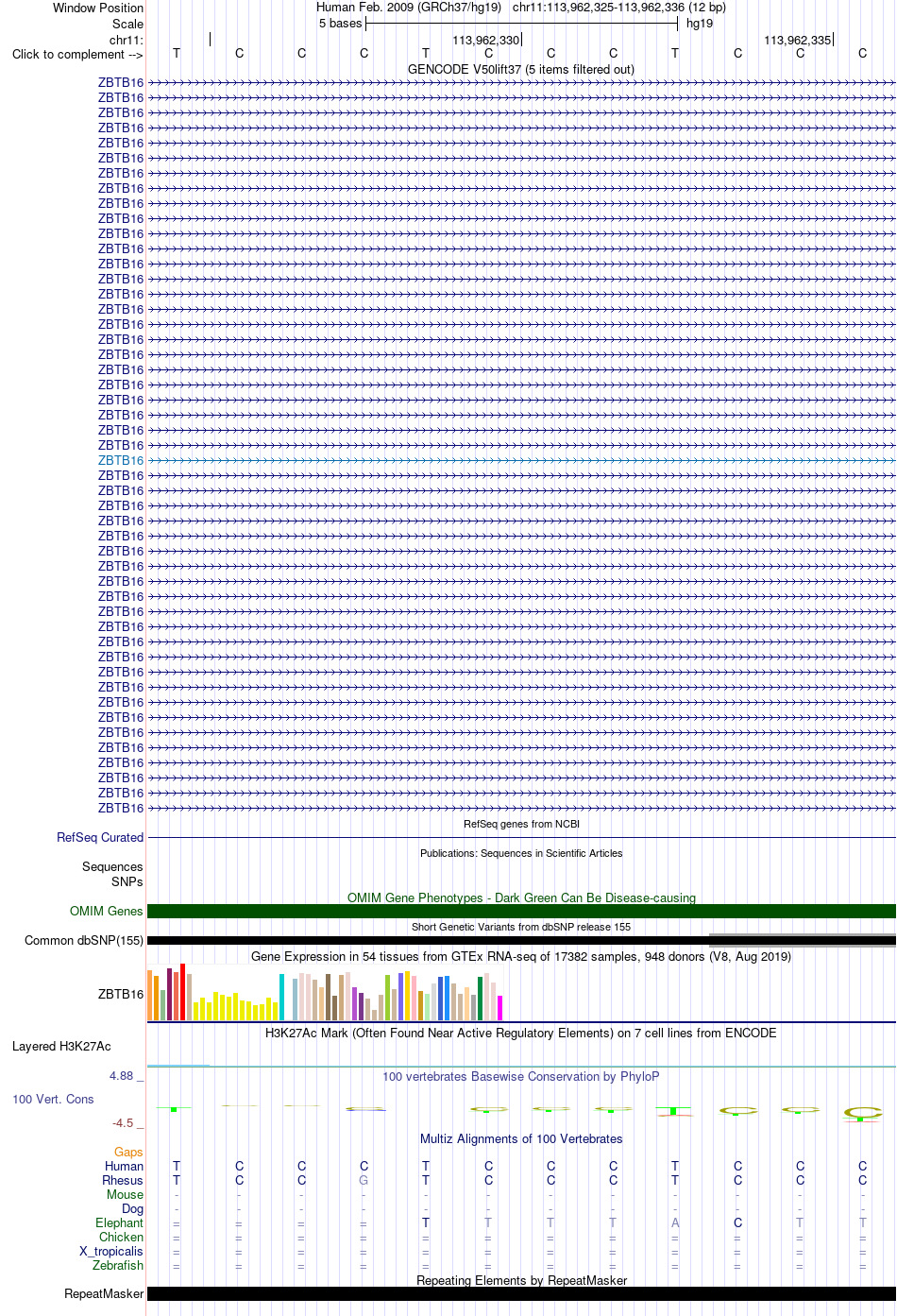The image size is (897, 1316).
Task: Open the RefSeq Curated track label
Action: [x=100, y=837]
